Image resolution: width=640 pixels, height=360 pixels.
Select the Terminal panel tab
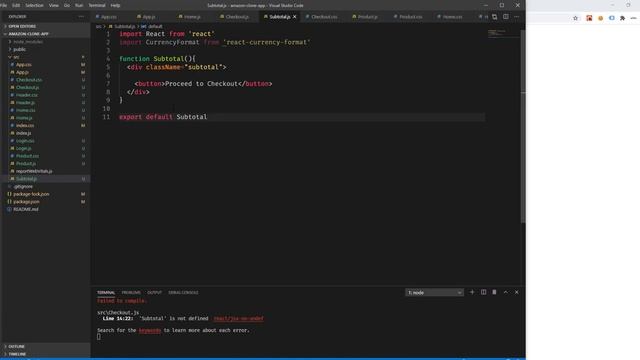[x=106, y=293]
